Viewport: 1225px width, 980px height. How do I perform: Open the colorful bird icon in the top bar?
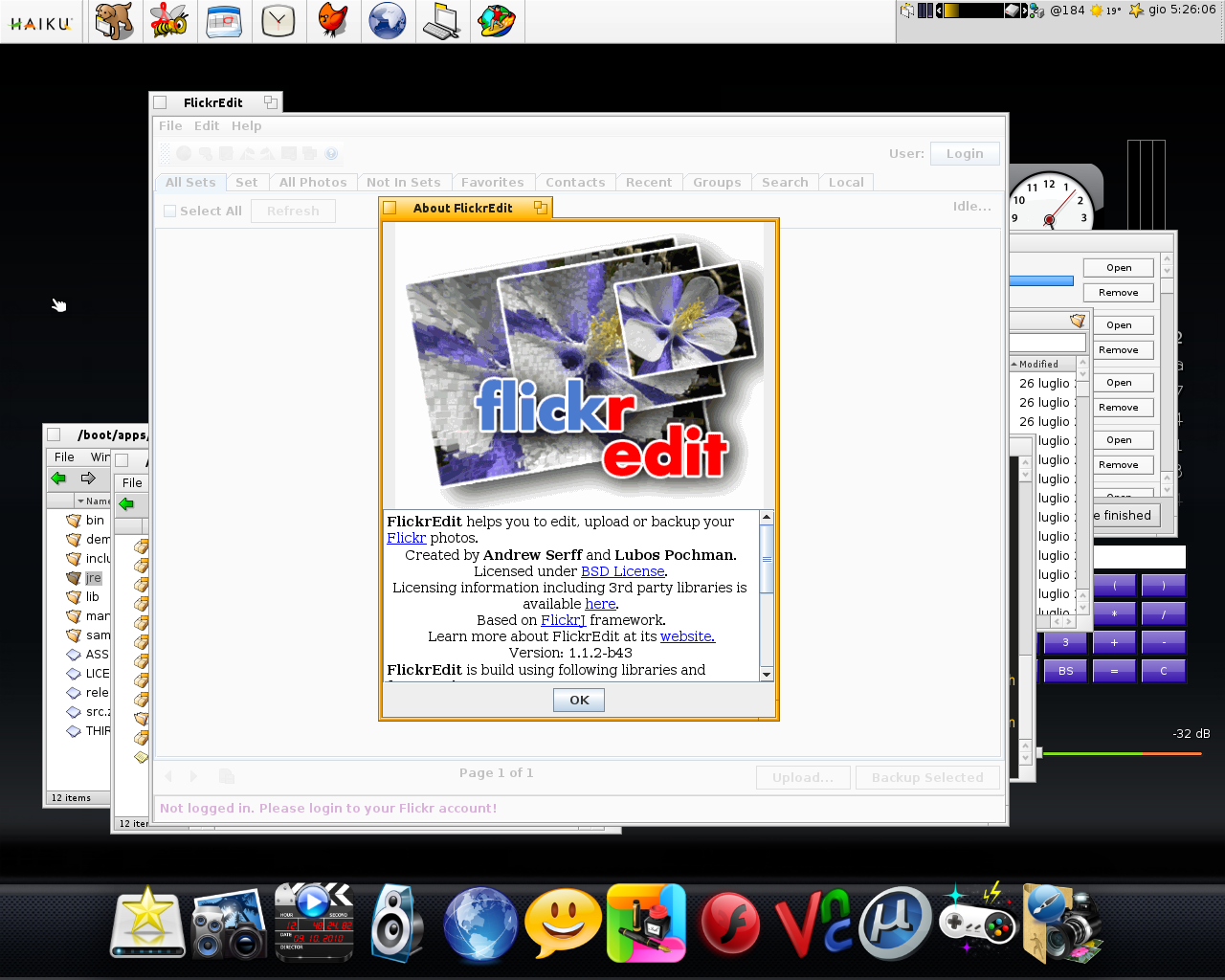click(498, 21)
